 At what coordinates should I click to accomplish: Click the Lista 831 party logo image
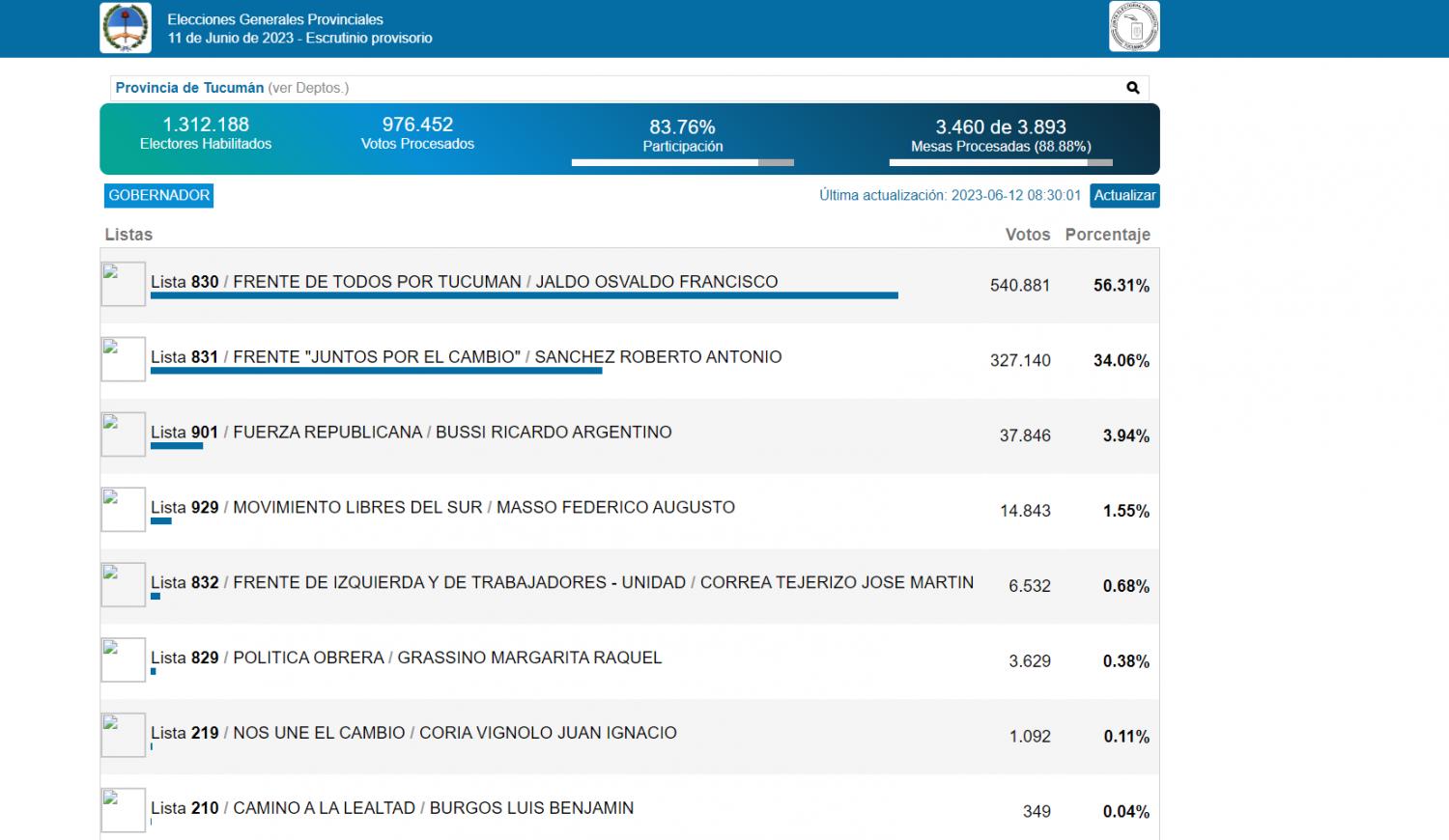124,359
